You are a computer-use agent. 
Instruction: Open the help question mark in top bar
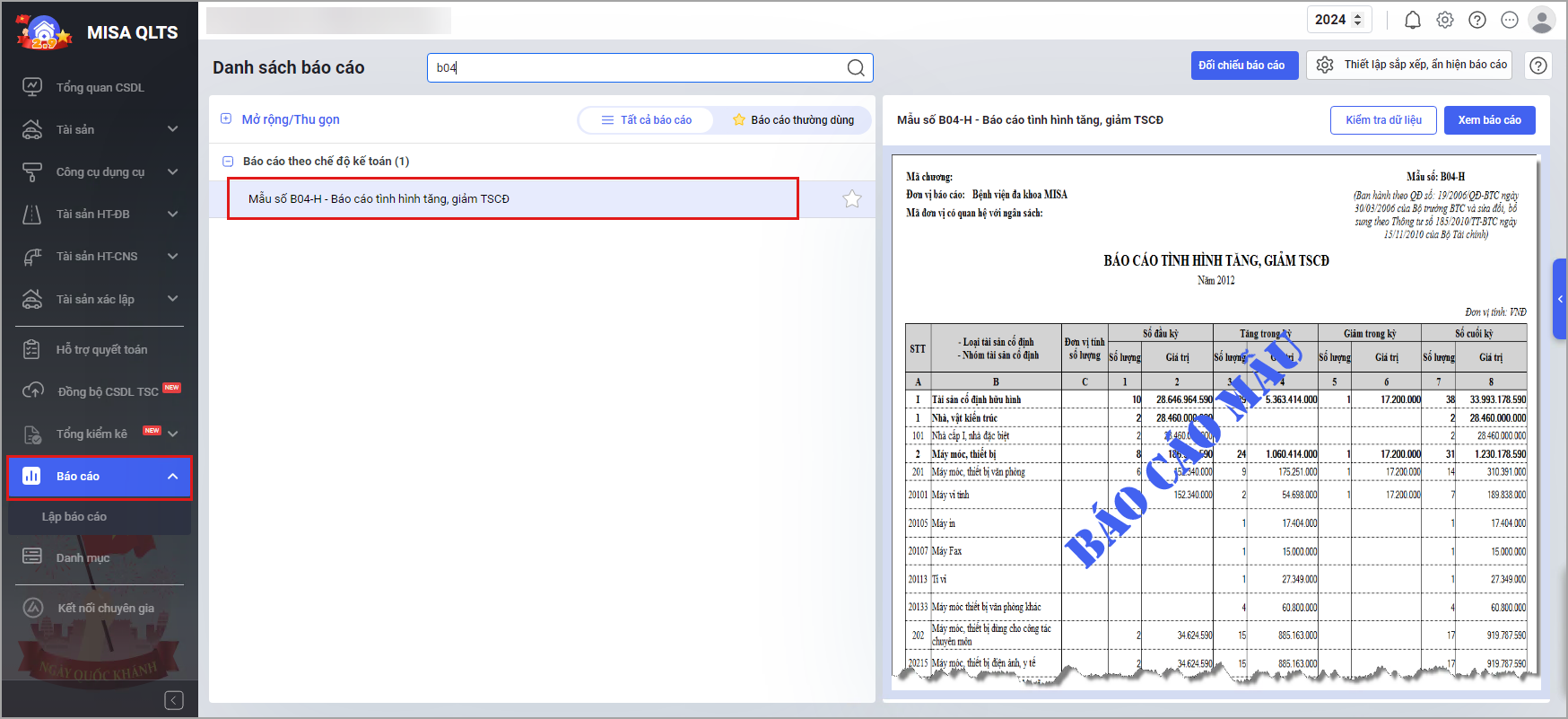pyautogui.click(x=1477, y=20)
